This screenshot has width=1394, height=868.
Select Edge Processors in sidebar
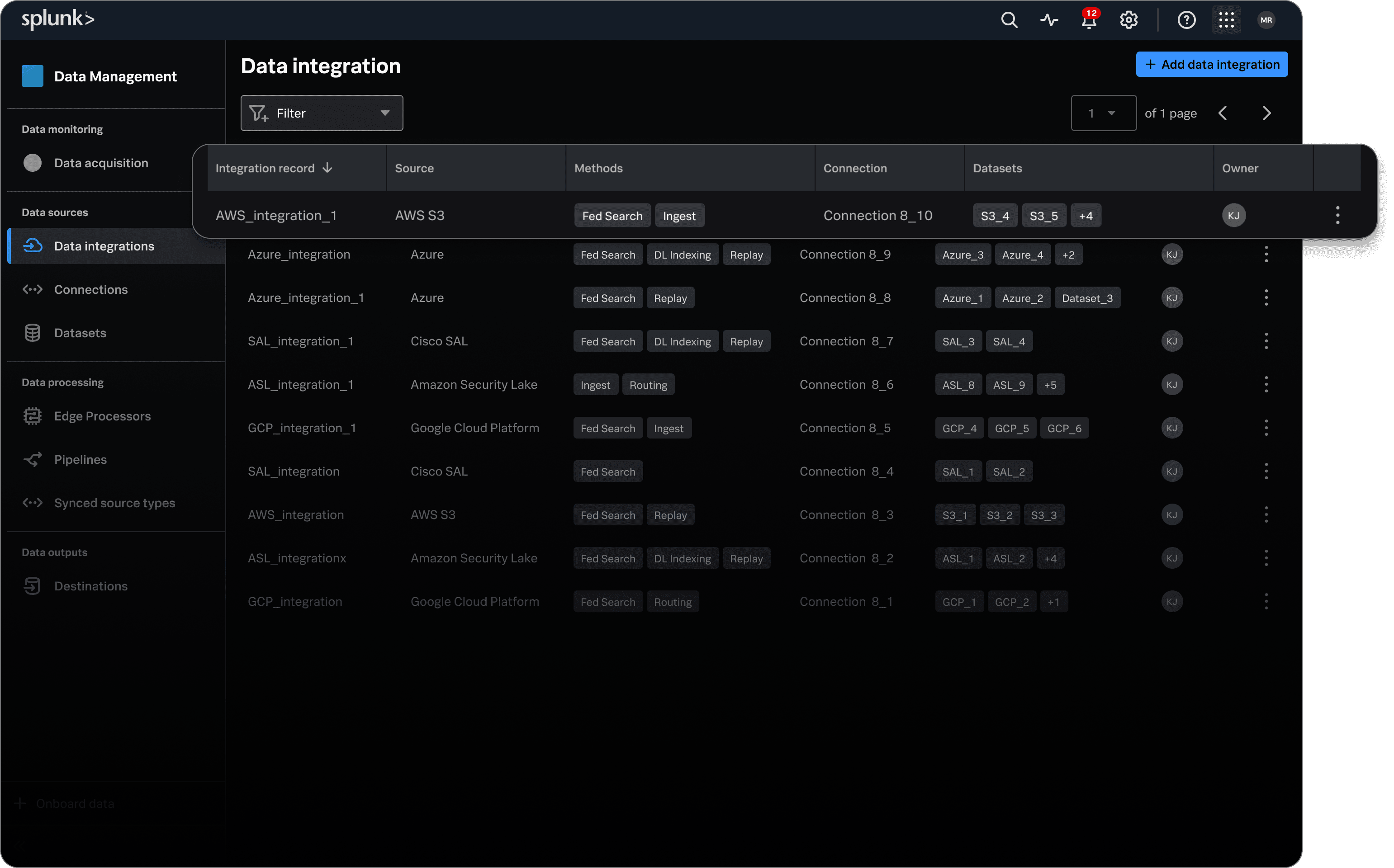coord(102,416)
